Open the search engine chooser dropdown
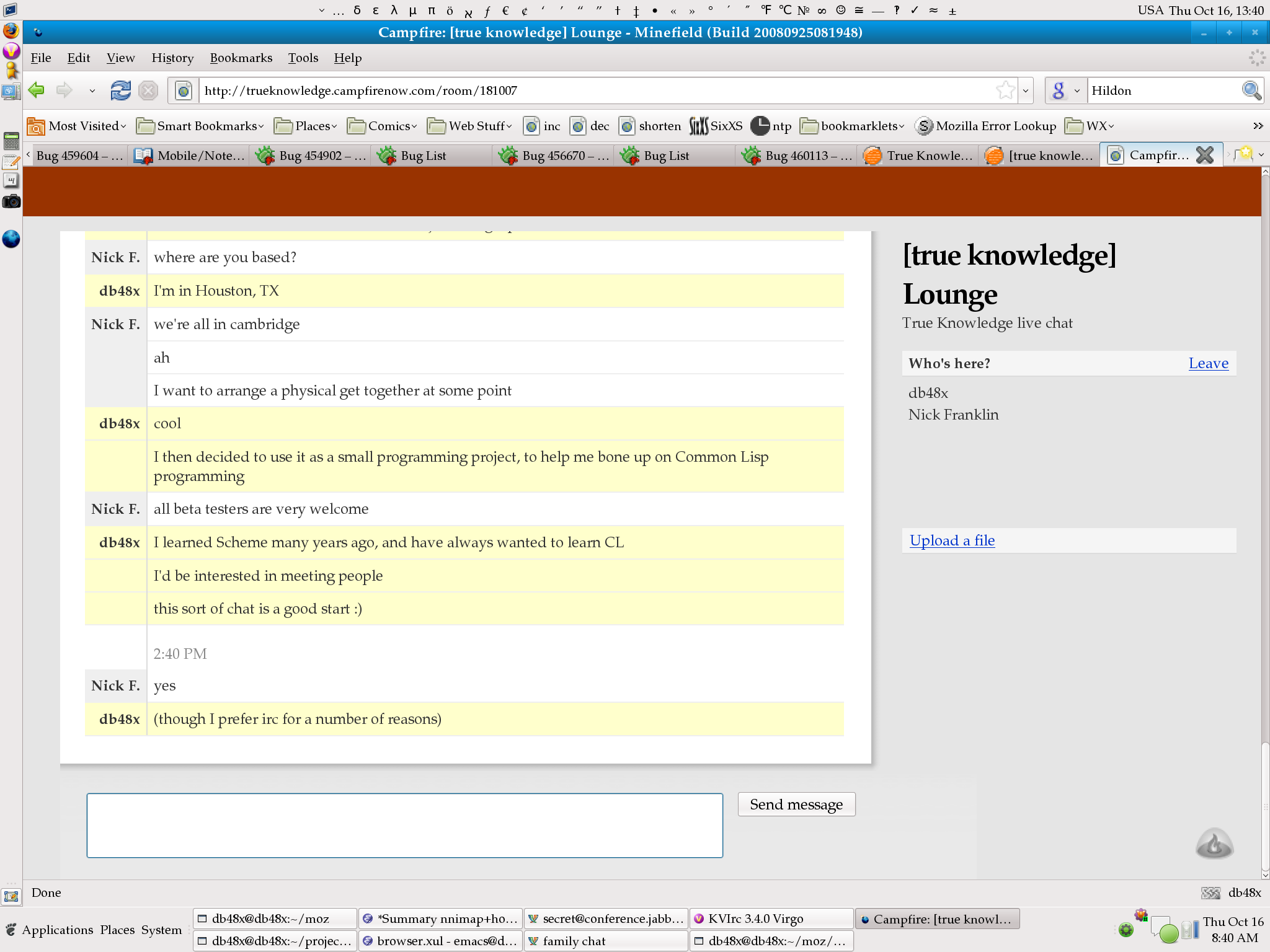 1077,90
